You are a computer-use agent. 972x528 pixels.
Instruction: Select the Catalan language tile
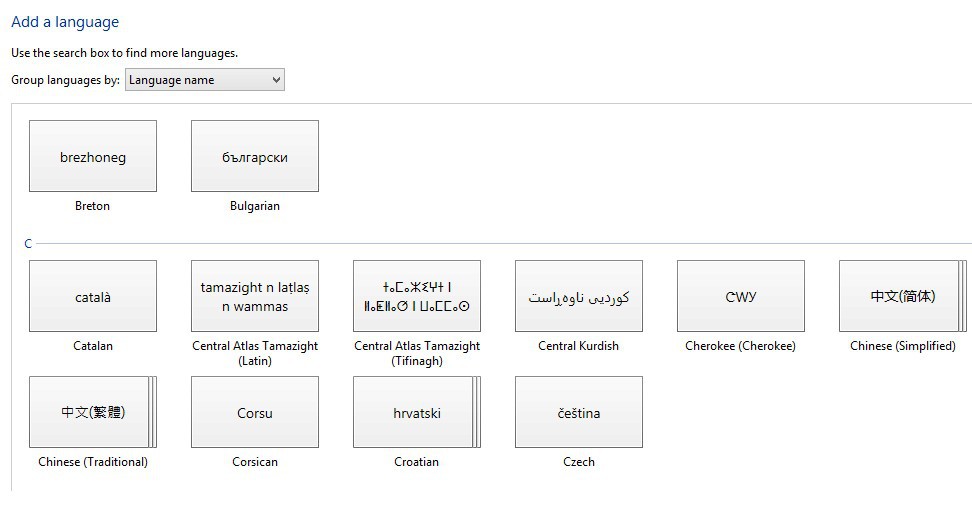point(93,296)
